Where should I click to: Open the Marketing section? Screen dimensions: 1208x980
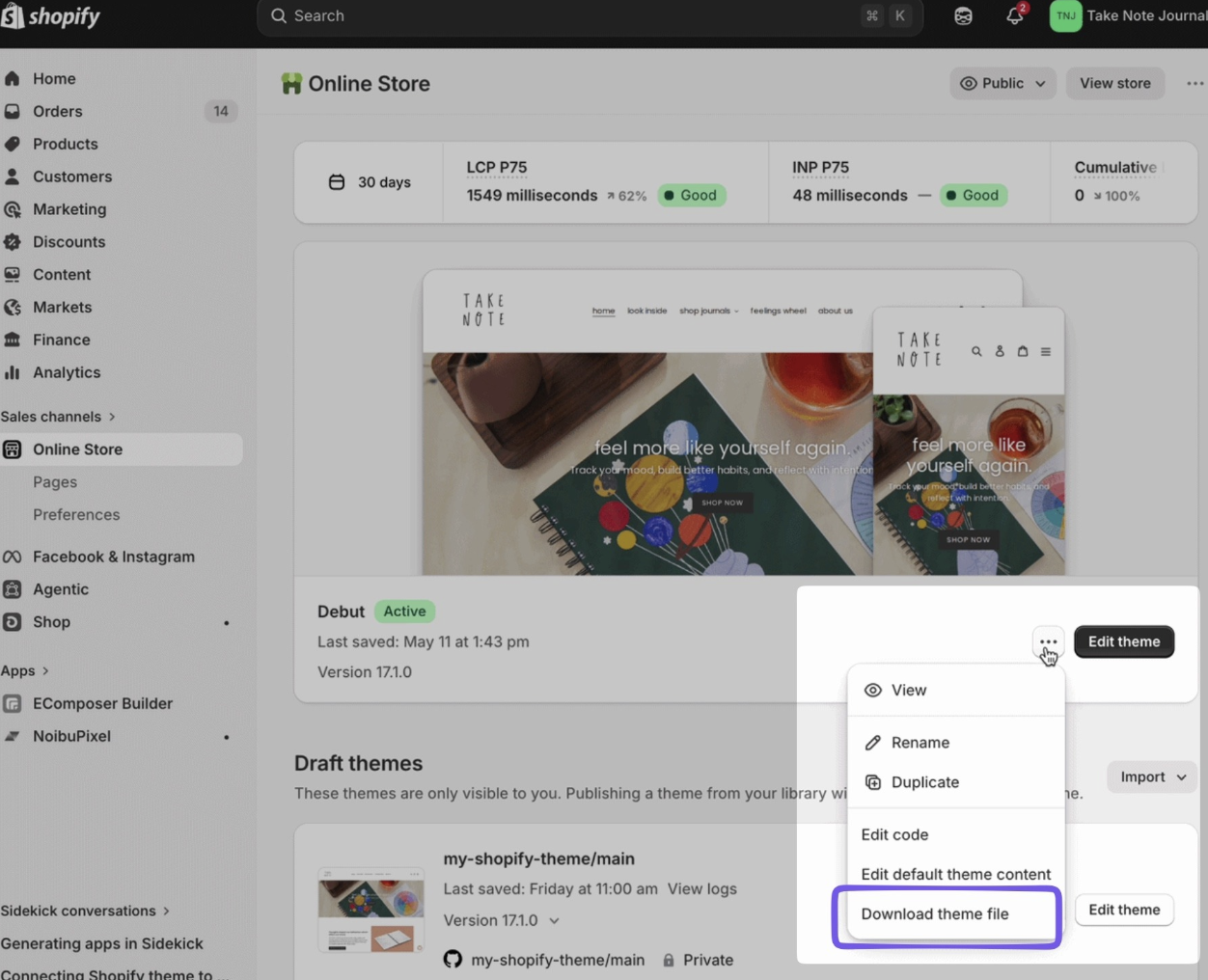click(69, 210)
